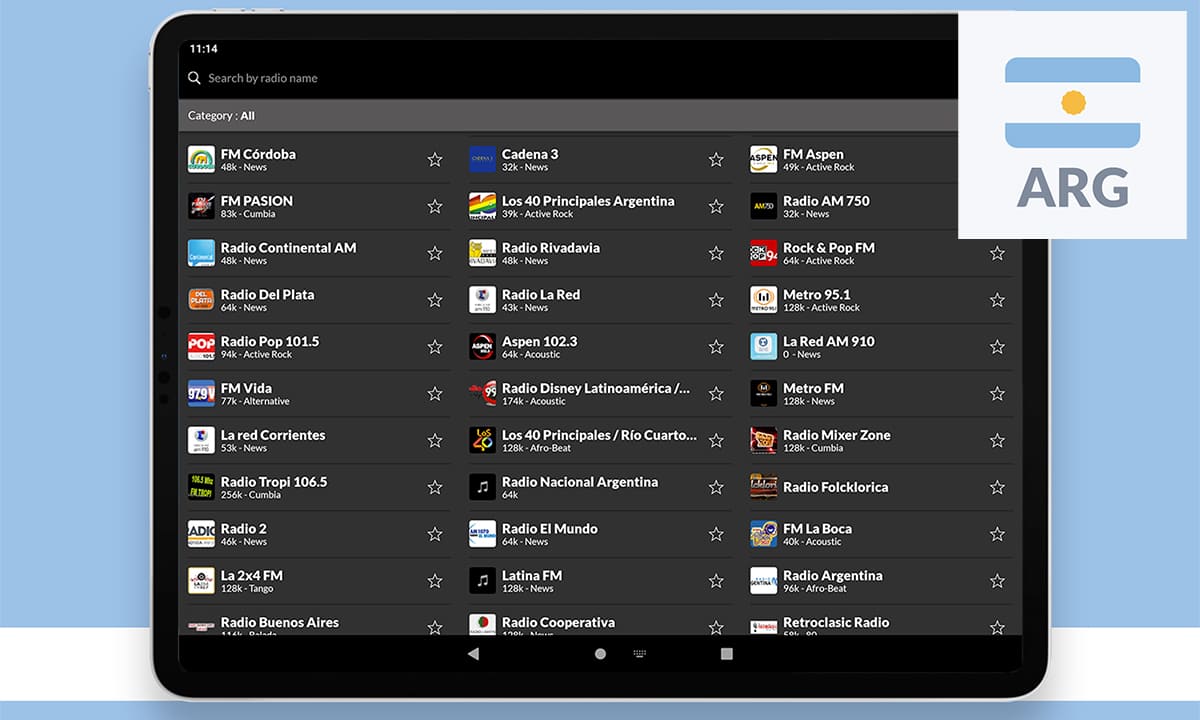Image resolution: width=1200 pixels, height=720 pixels.
Task: Play Radio El Mundo
Action: pyautogui.click(x=599, y=534)
